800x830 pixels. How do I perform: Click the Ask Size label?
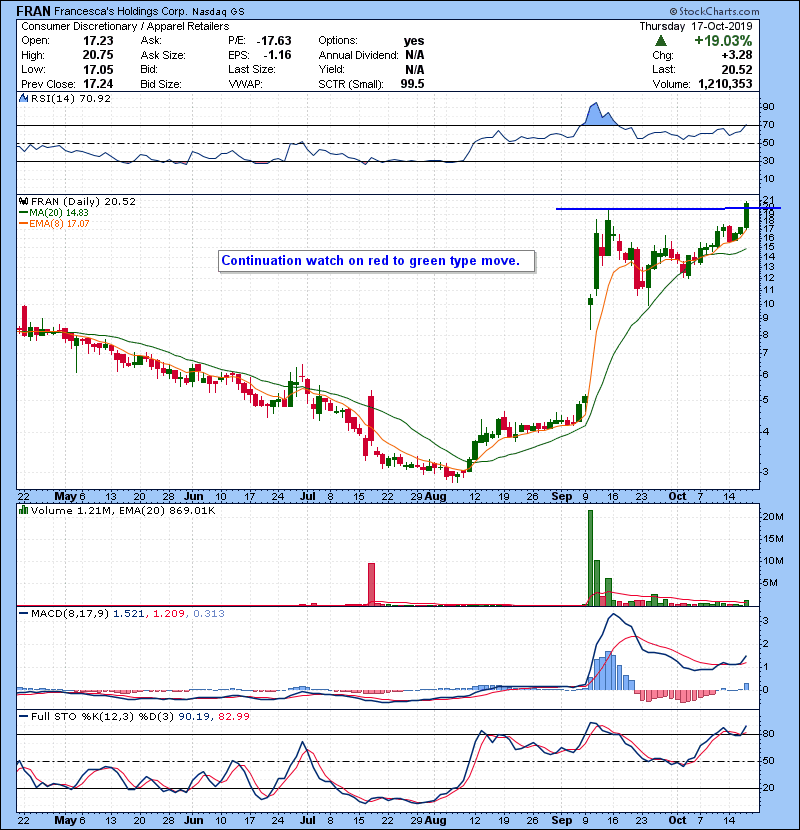click(x=163, y=55)
